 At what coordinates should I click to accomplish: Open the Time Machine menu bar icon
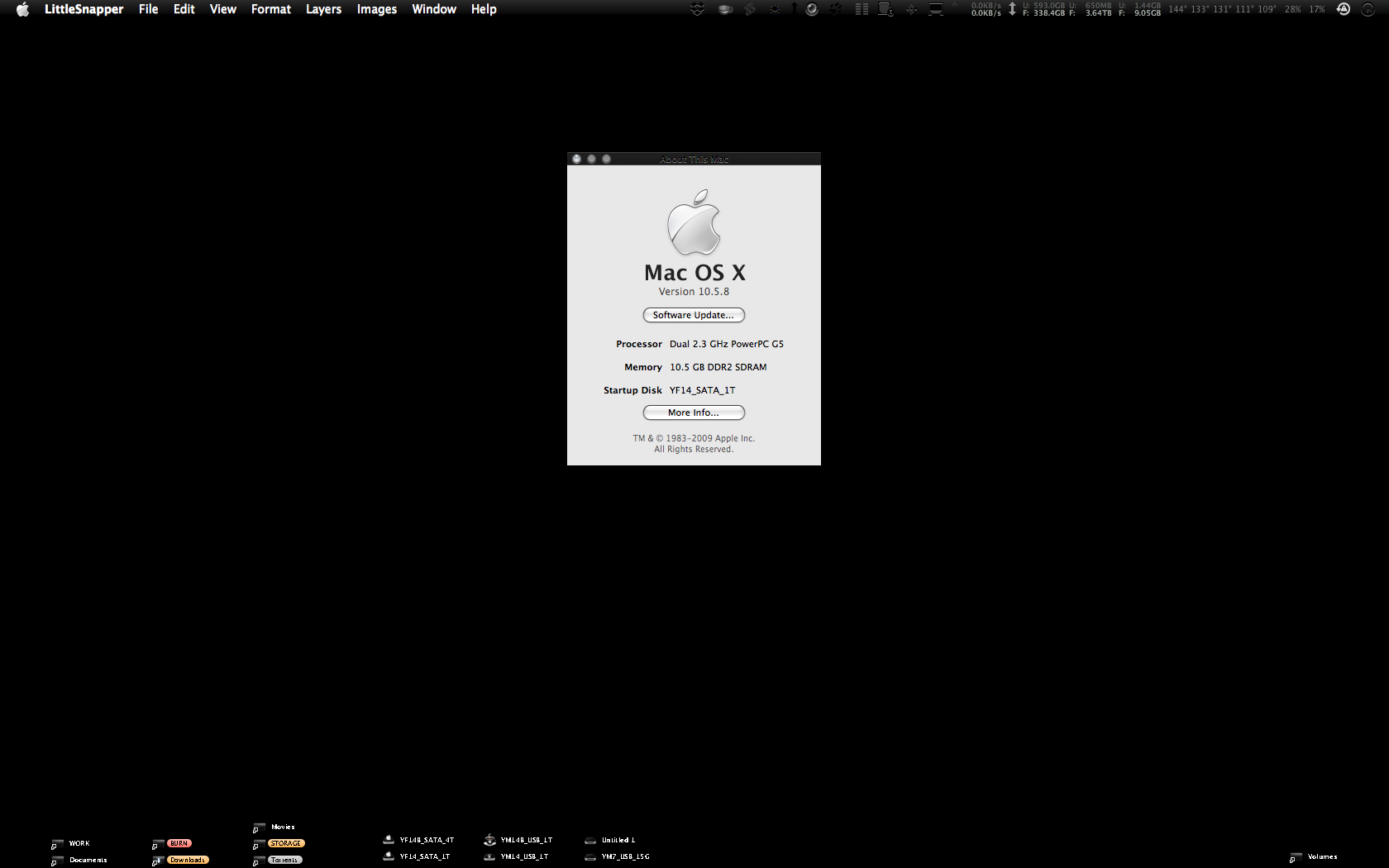click(x=1344, y=9)
